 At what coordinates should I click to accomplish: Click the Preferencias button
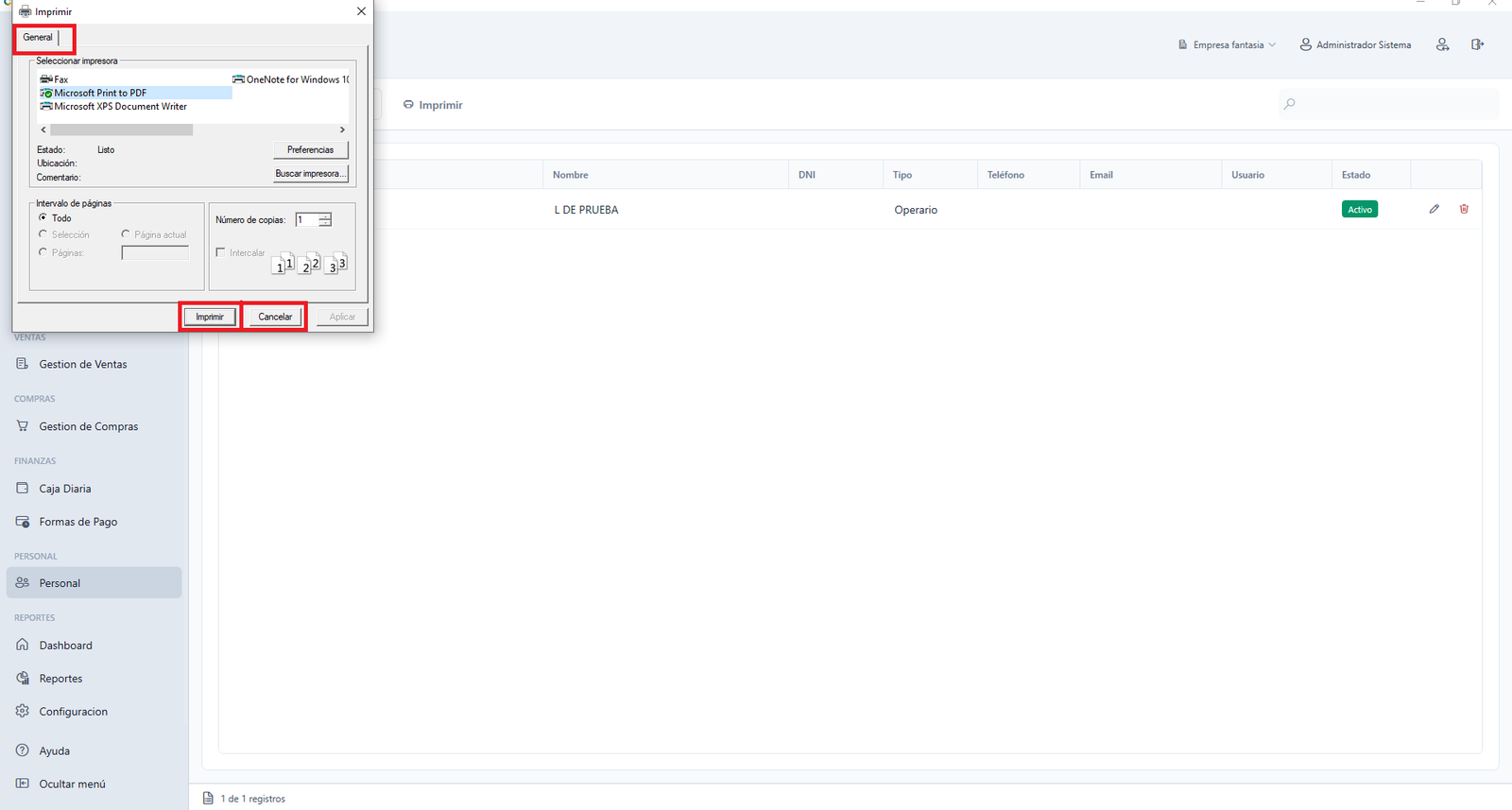tap(311, 149)
